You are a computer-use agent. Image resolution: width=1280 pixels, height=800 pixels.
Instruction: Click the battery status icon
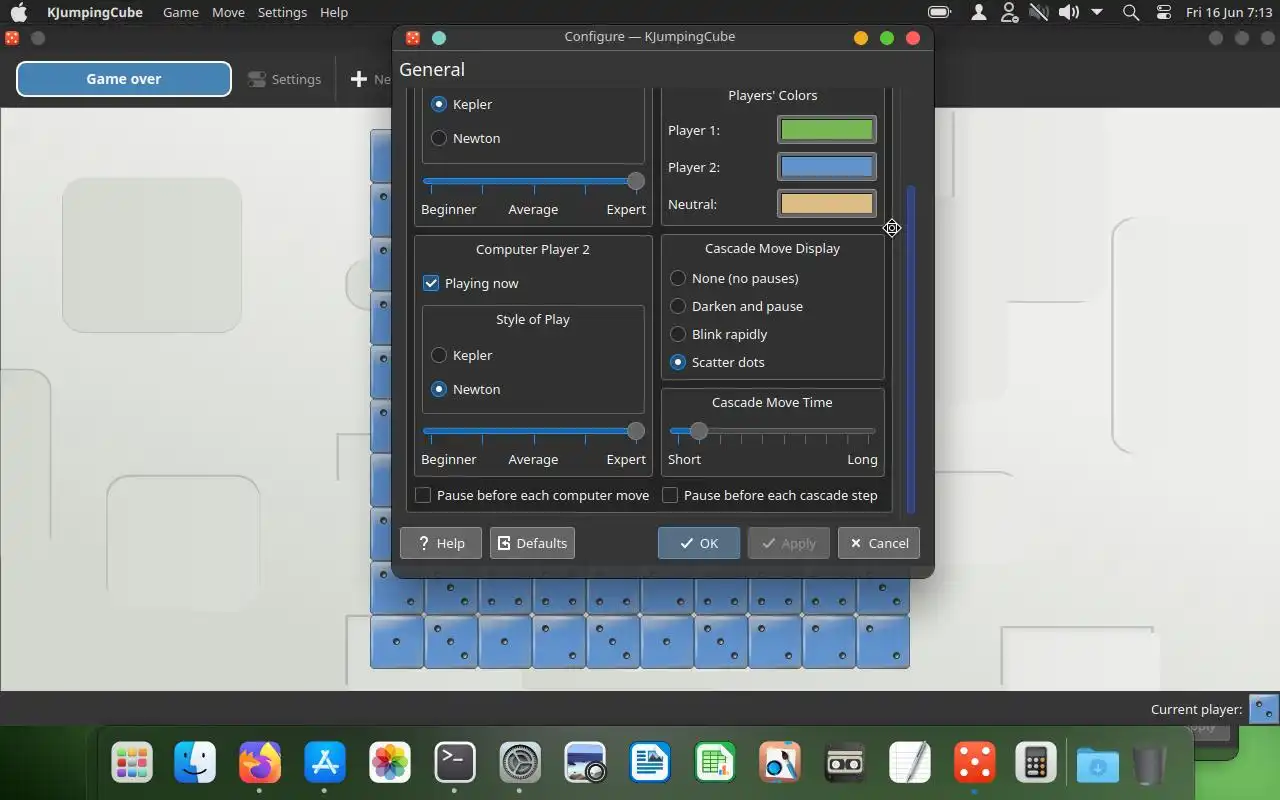(x=939, y=12)
